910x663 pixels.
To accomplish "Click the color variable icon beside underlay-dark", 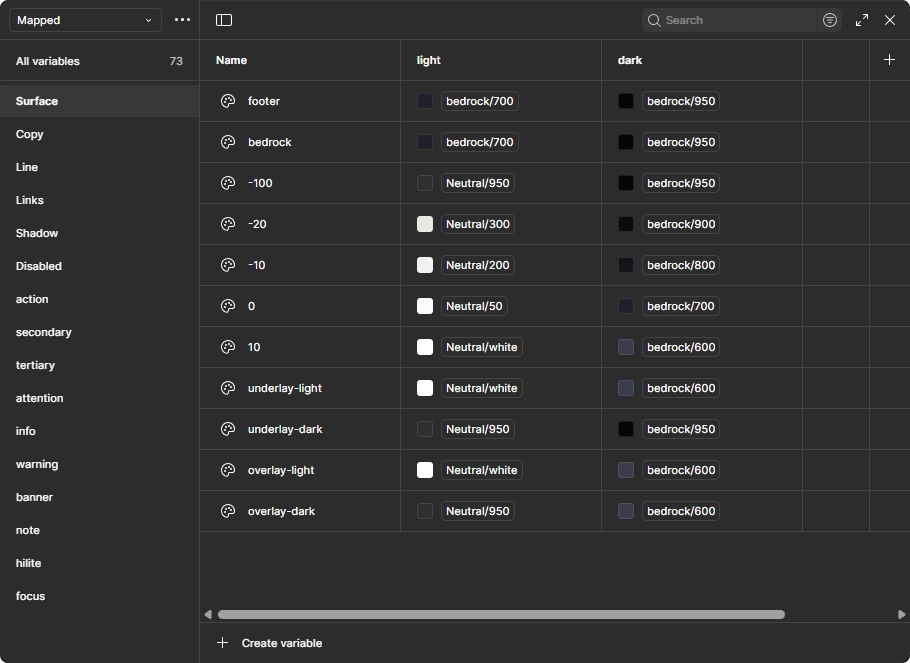I will pos(227,429).
